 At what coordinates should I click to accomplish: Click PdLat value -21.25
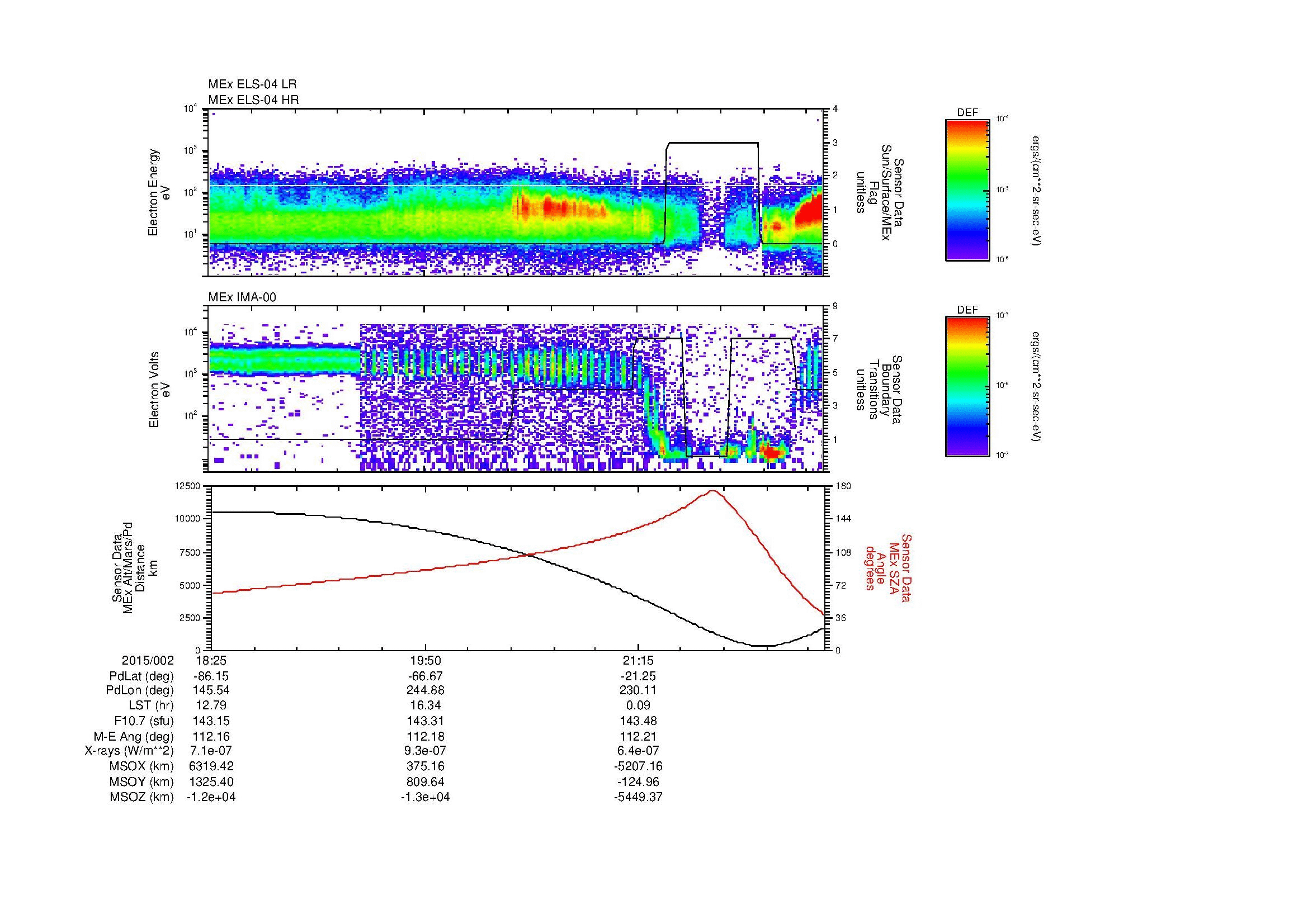pos(638,676)
